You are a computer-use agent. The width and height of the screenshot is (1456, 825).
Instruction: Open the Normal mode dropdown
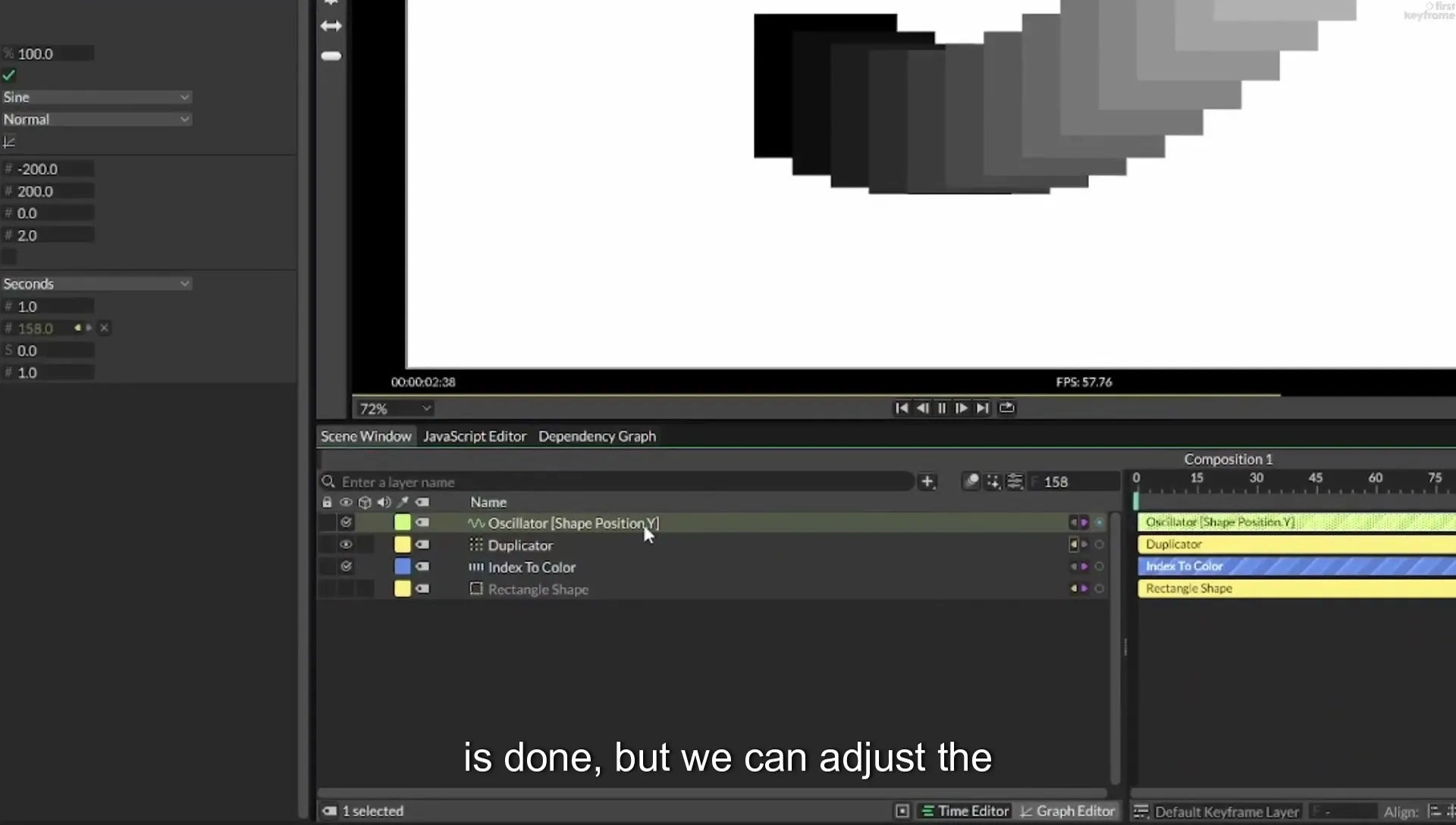click(96, 119)
